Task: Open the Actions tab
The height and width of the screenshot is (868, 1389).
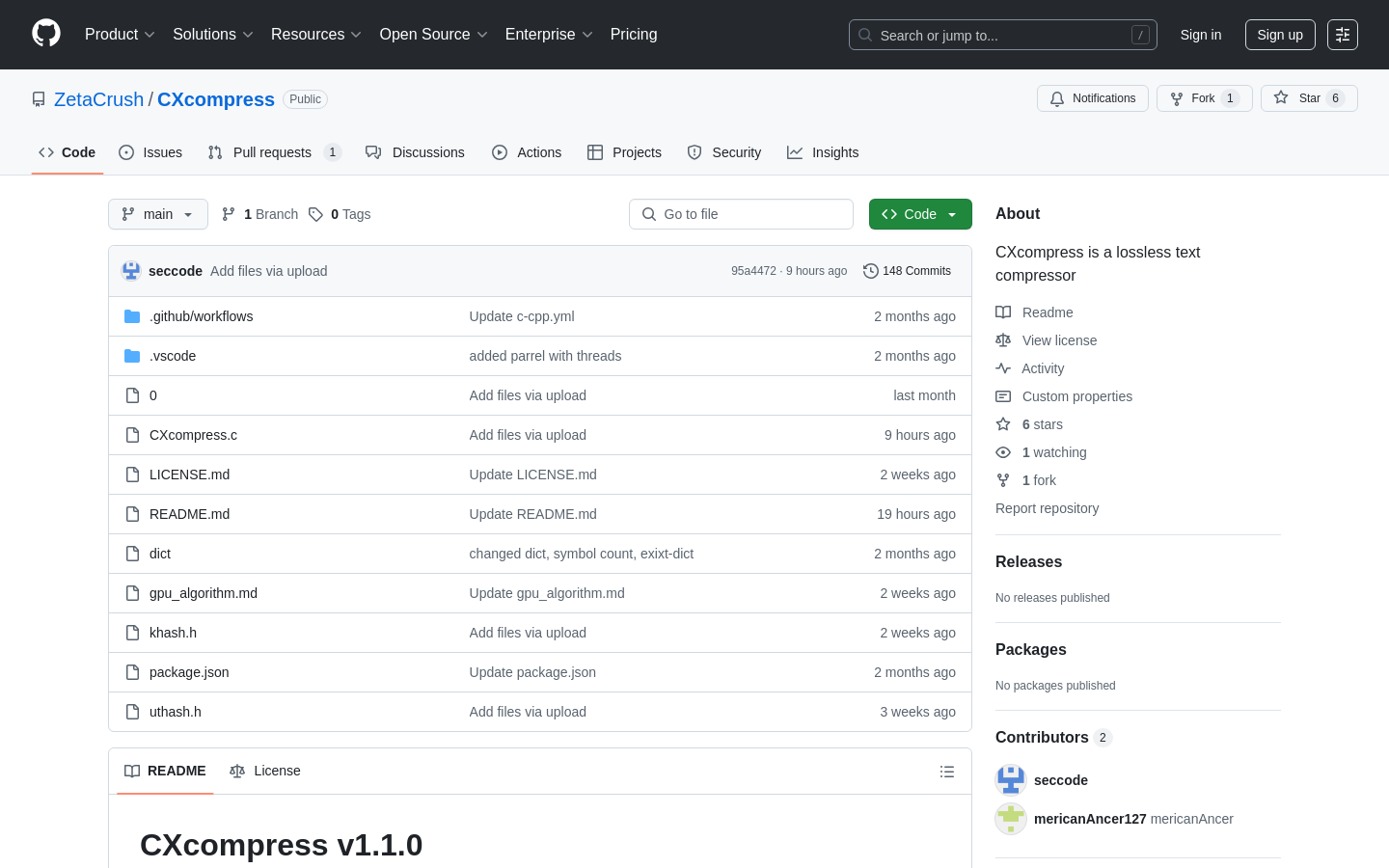Action: click(527, 152)
